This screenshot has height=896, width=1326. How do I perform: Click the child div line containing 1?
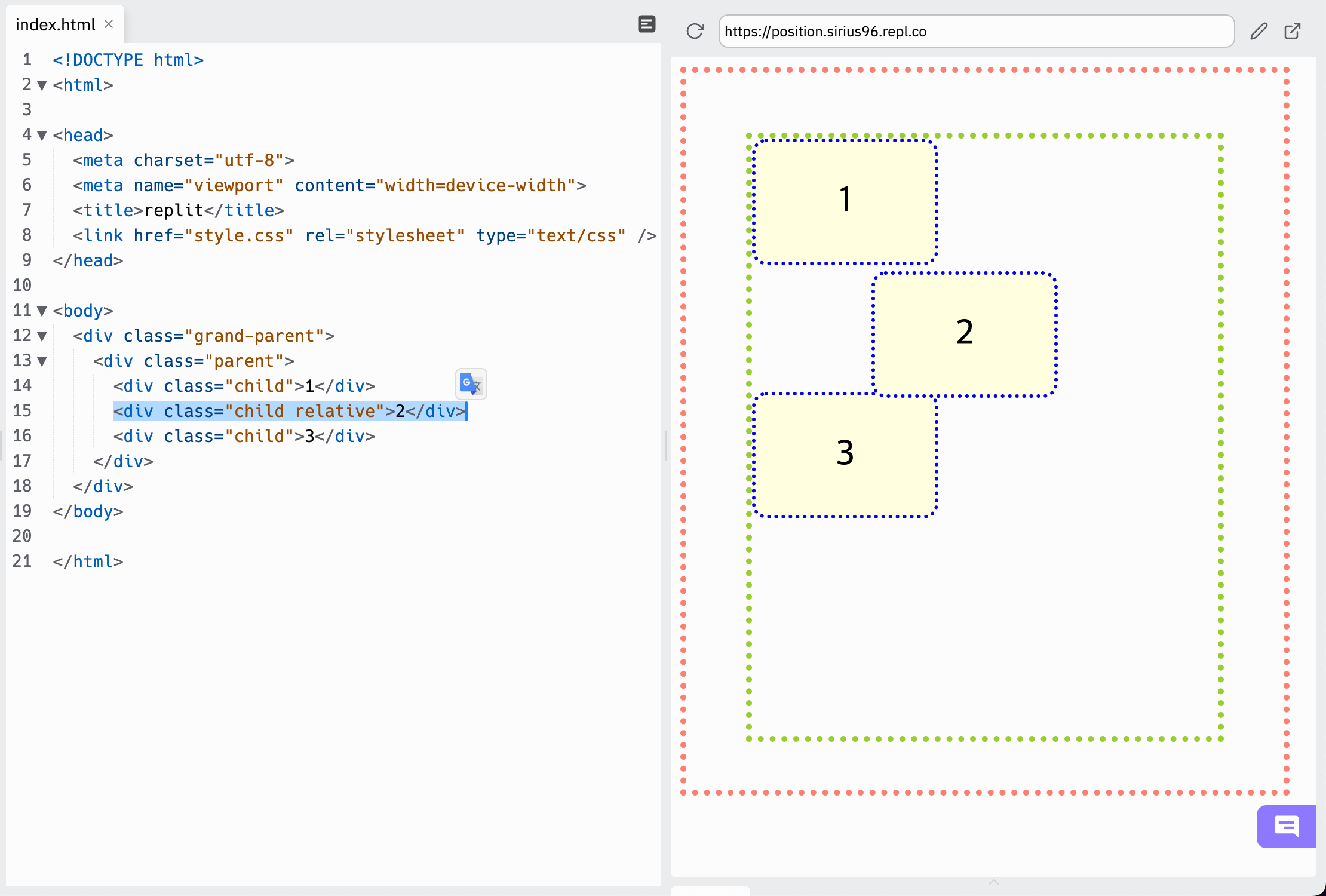244,386
